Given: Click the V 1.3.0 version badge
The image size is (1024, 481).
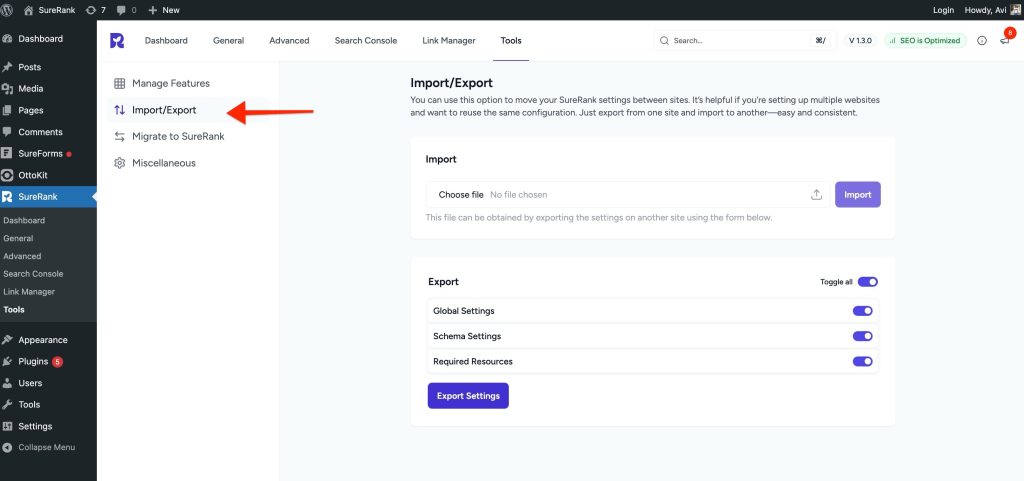Looking at the screenshot, I should 860,40.
